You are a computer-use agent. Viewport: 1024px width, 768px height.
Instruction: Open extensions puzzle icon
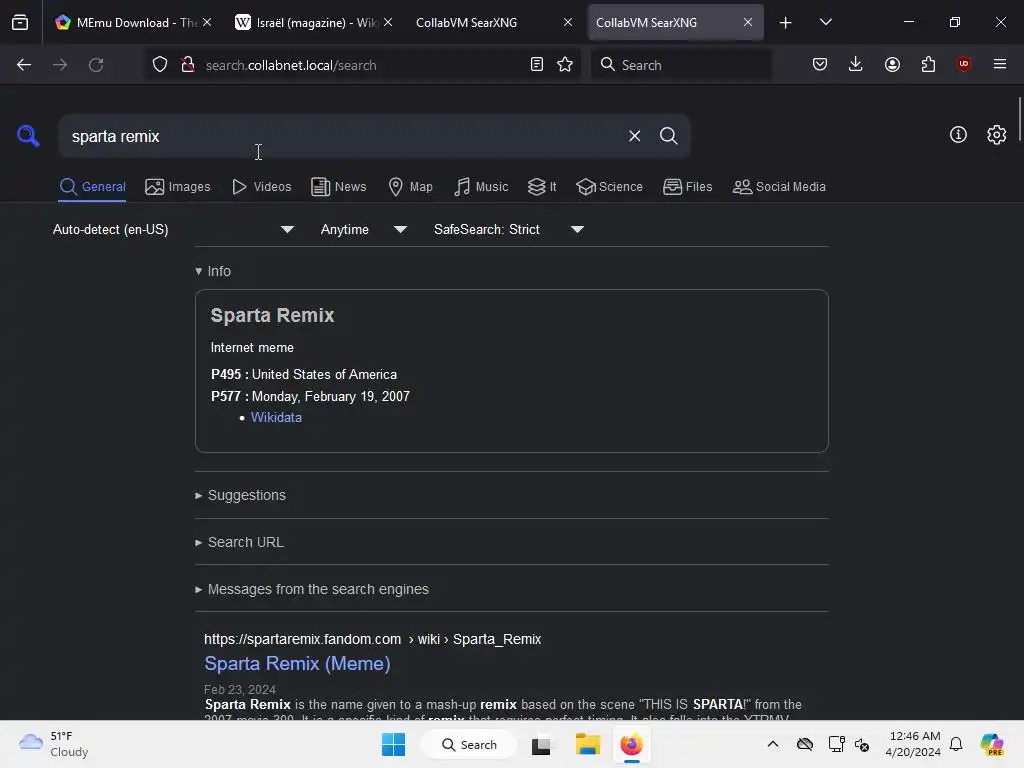pyautogui.click(x=928, y=65)
